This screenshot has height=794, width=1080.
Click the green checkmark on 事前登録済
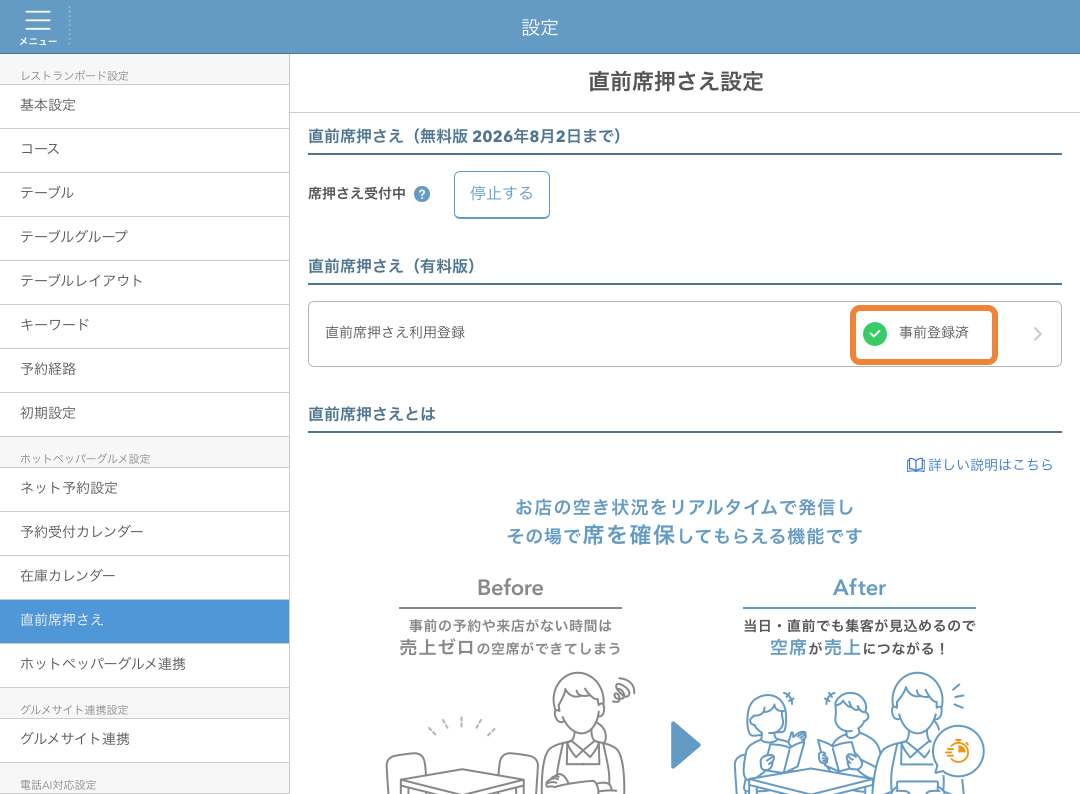874,334
